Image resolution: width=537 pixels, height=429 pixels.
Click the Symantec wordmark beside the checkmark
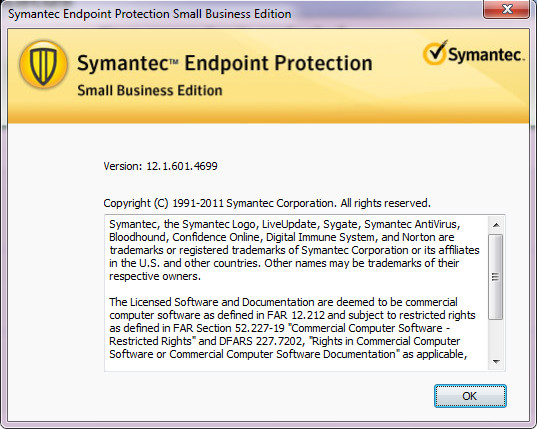pos(486,55)
